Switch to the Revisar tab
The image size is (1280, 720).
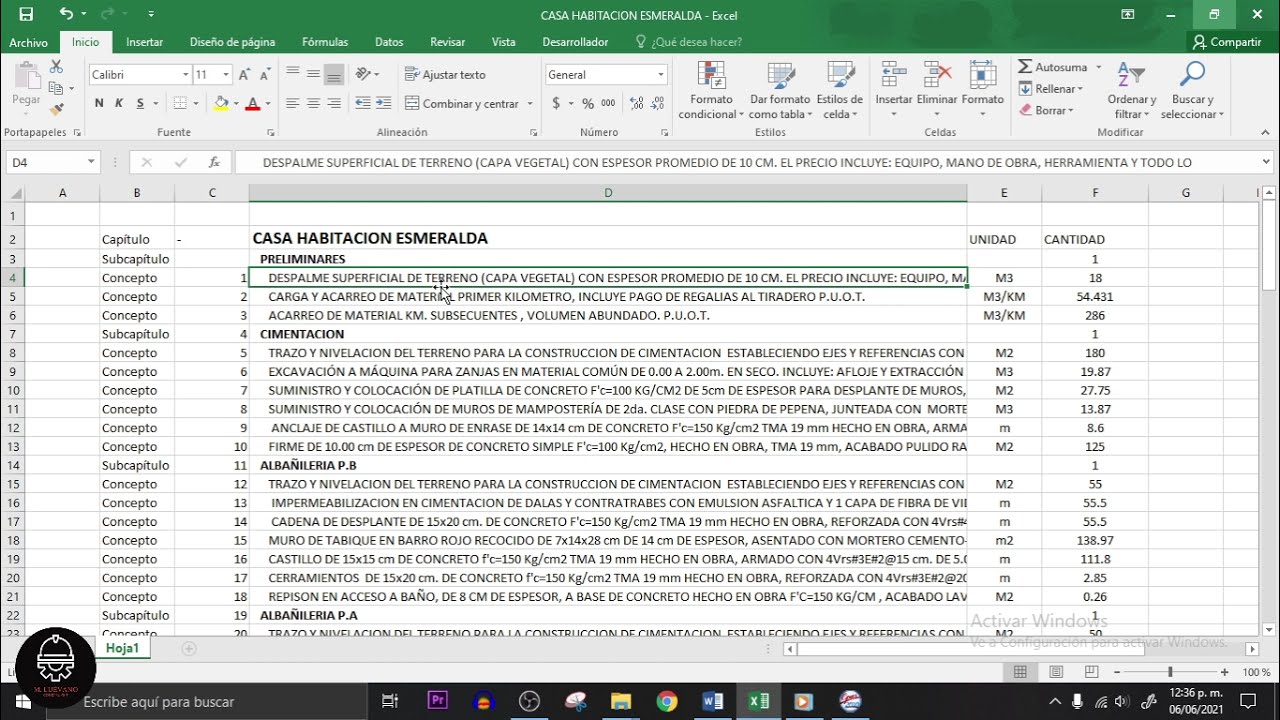click(447, 42)
